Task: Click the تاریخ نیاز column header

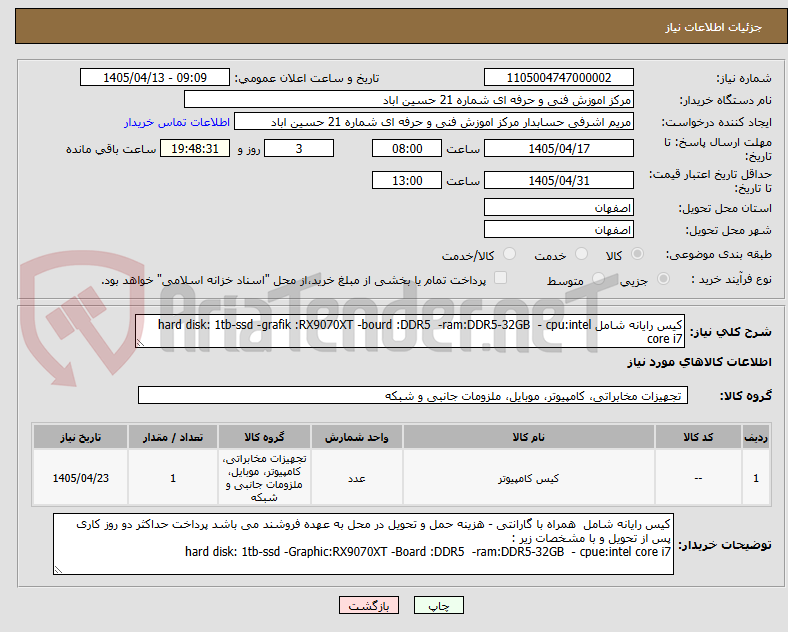Action: point(80,437)
